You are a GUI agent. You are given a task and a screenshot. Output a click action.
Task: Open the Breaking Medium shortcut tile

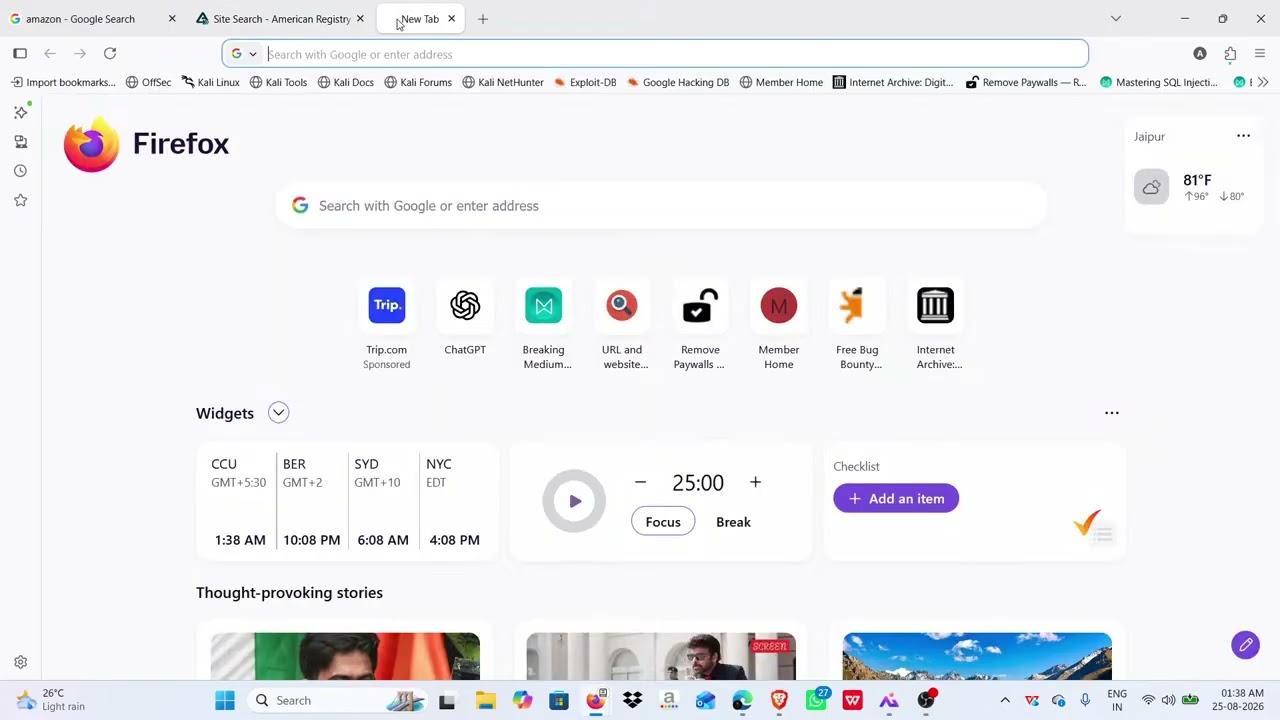544,324
